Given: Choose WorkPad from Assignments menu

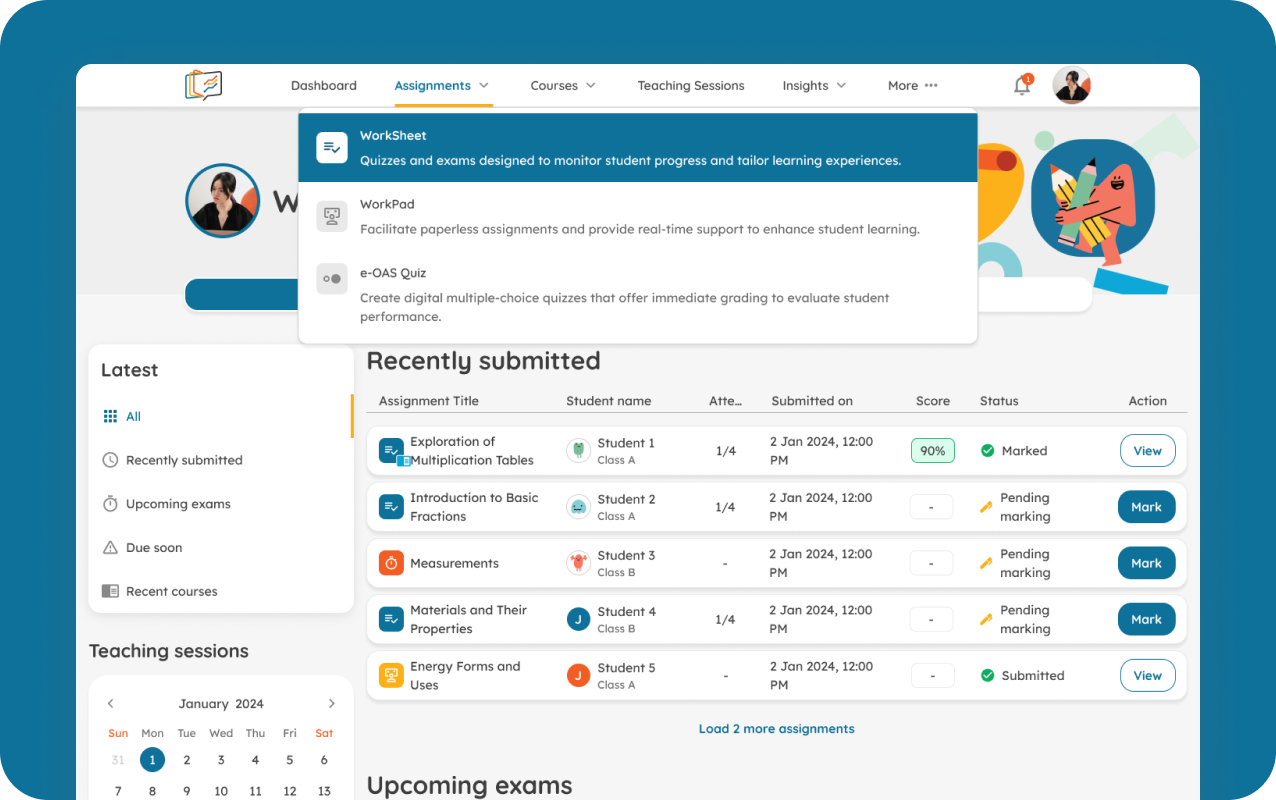Looking at the screenshot, I should pos(637,217).
